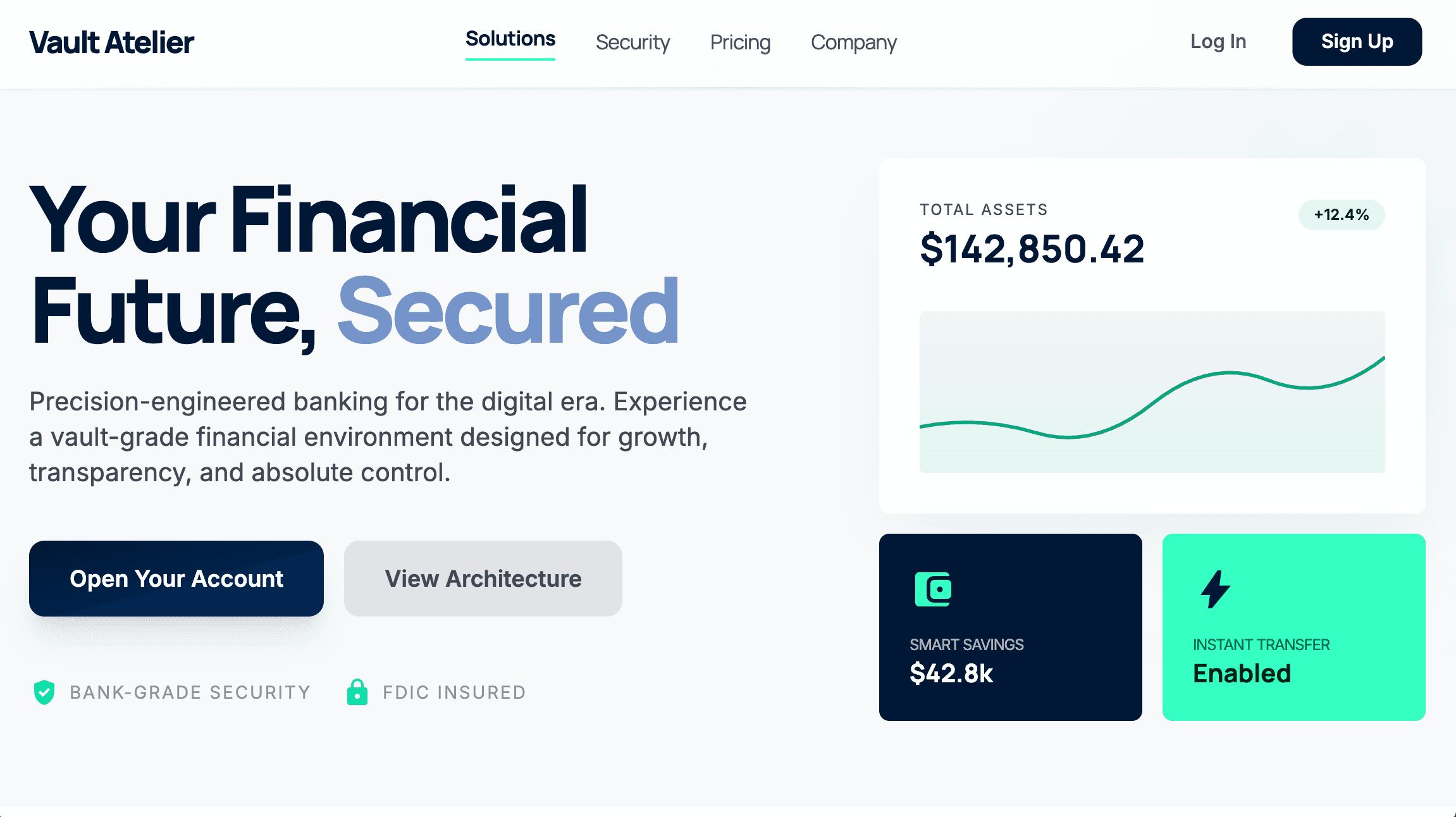The width and height of the screenshot is (1456, 817).
Task: Click the wallet icon in Smart Savings card
Action: 933,589
